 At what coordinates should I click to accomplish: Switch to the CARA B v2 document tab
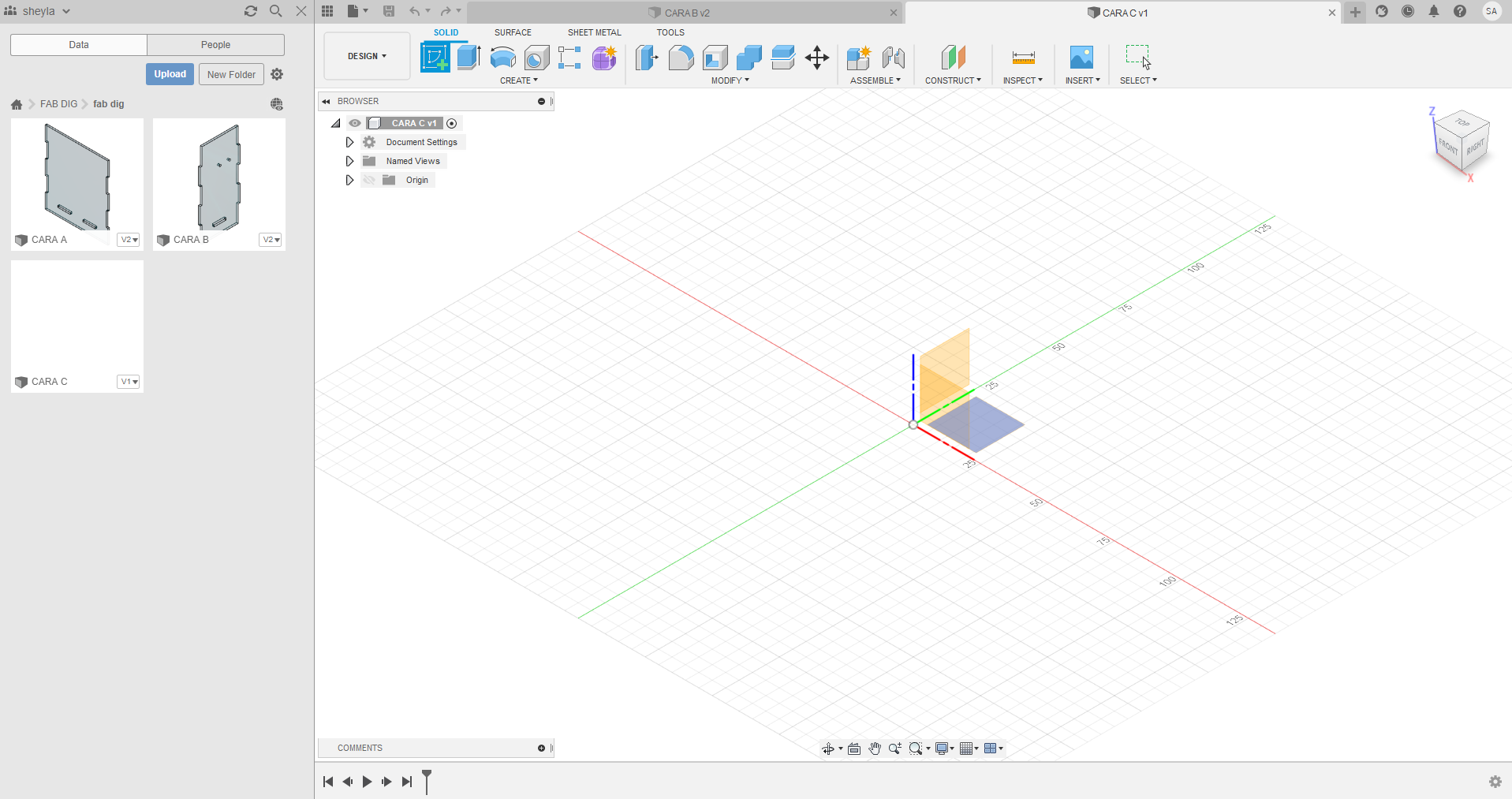pos(685,13)
